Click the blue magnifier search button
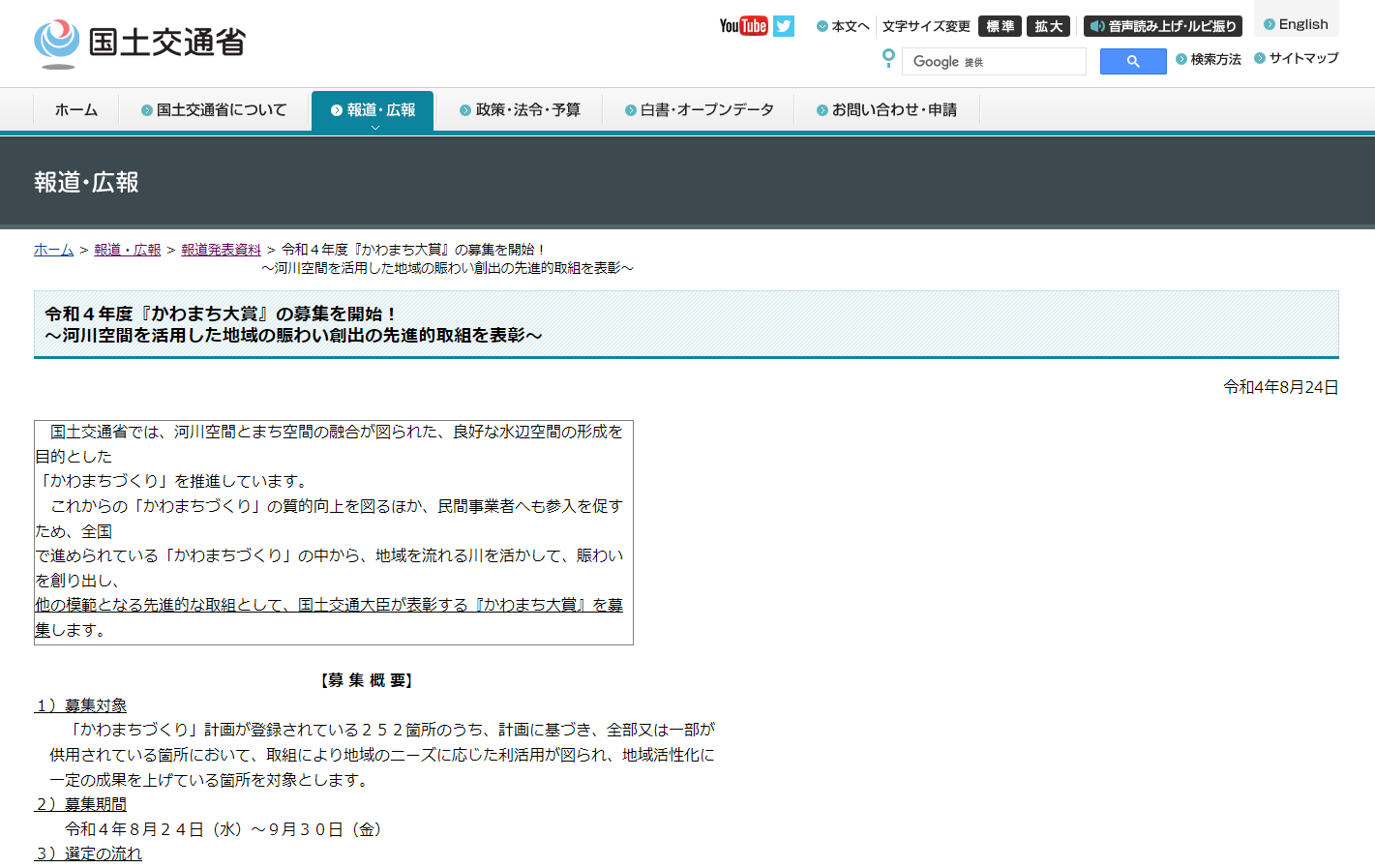The width and height of the screenshot is (1375, 868). pyautogui.click(x=1132, y=61)
